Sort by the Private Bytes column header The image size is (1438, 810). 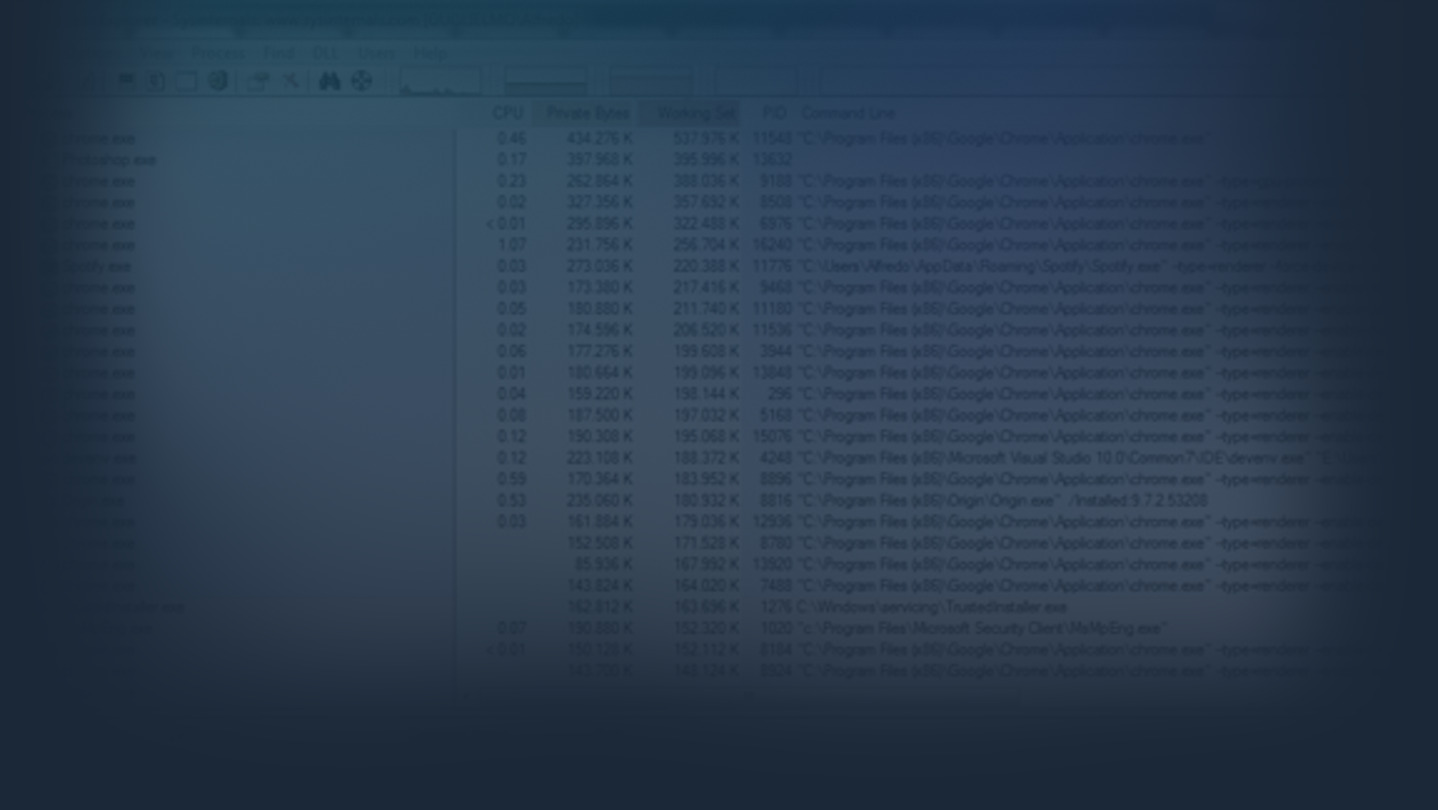click(x=587, y=113)
